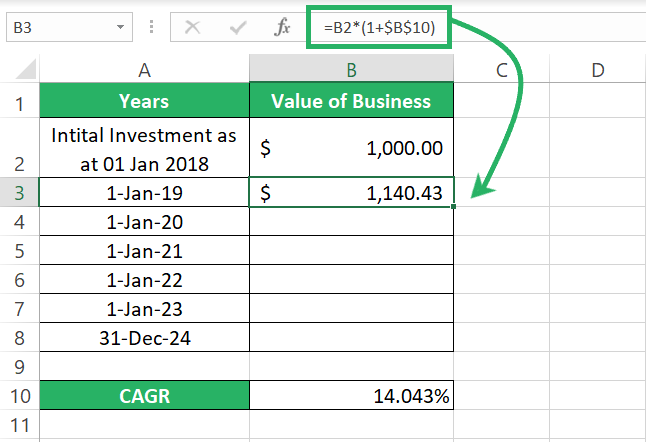This screenshot has height=442, width=646.
Task: Select column A header
Action: tap(144, 69)
